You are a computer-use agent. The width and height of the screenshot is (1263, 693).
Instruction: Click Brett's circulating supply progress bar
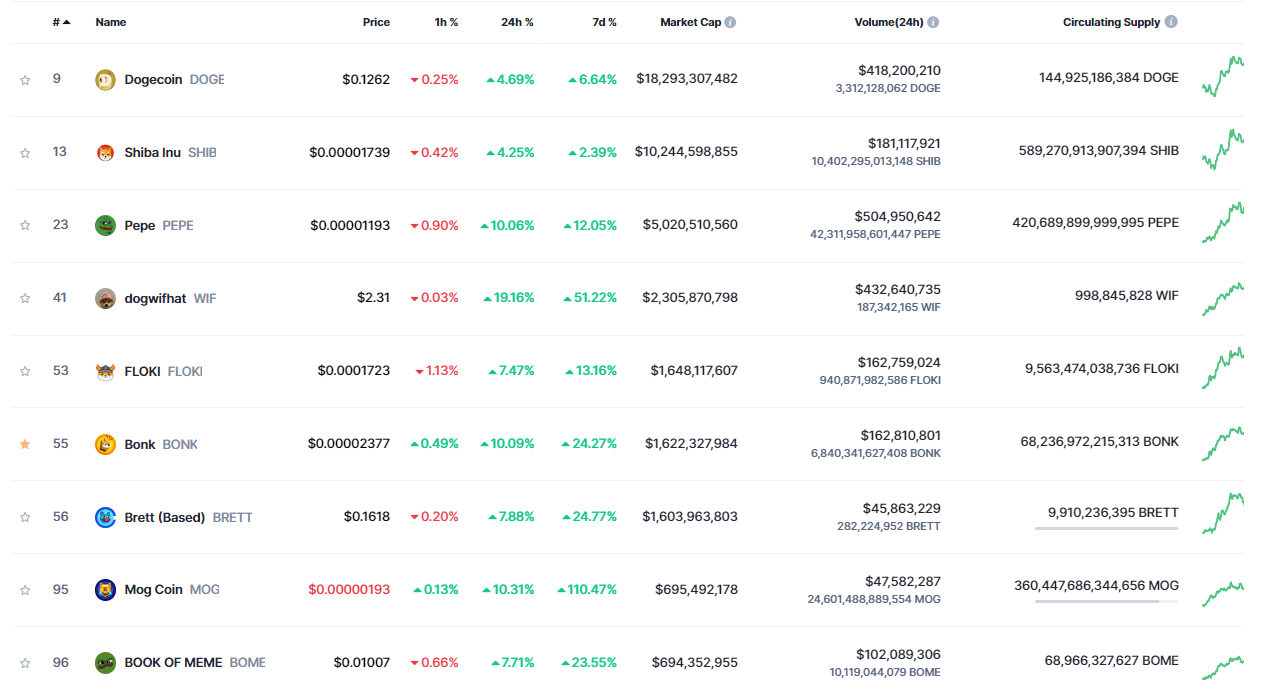1106,528
